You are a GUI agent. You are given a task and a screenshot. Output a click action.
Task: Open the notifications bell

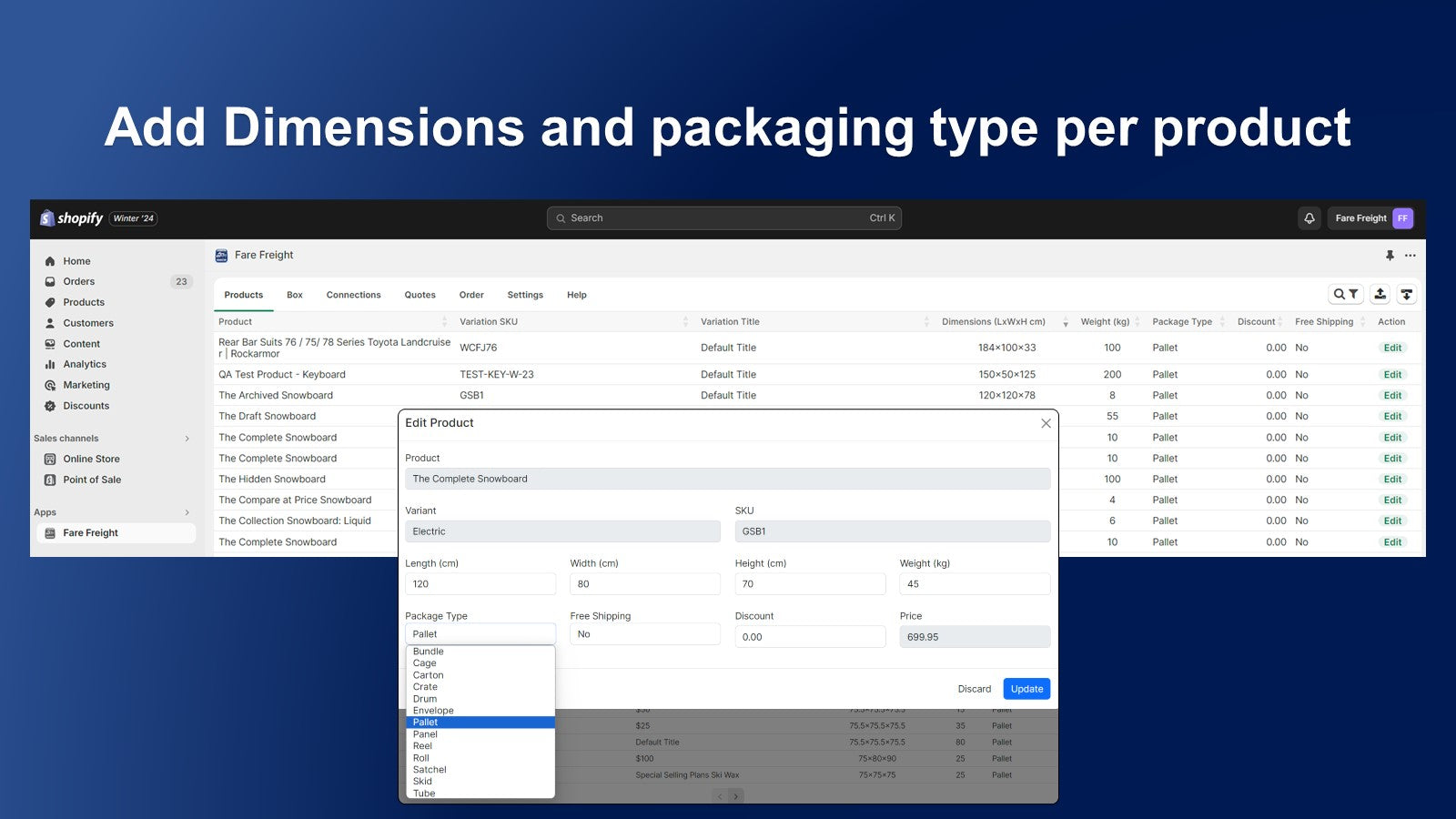click(1309, 218)
